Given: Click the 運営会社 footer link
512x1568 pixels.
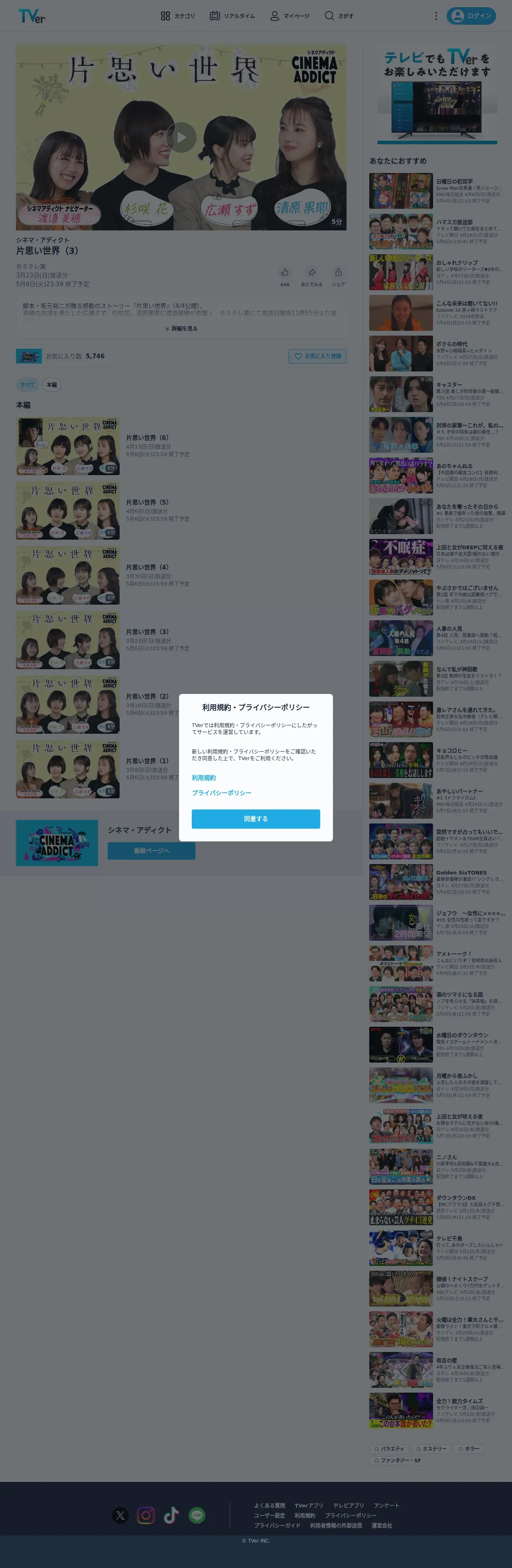Looking at the screenshot, I should [382, 1525].
